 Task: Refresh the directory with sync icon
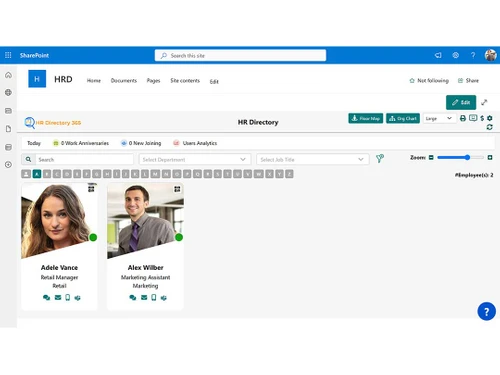click(x=490, y=127)
